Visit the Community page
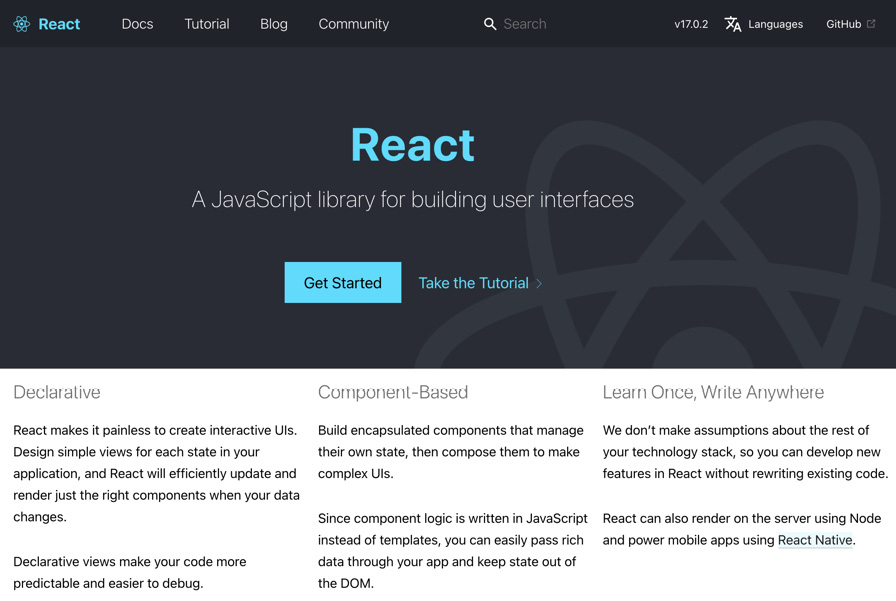The width and height of the screenshot is (896, 601). pyautogui.click(x=353, y=23)
